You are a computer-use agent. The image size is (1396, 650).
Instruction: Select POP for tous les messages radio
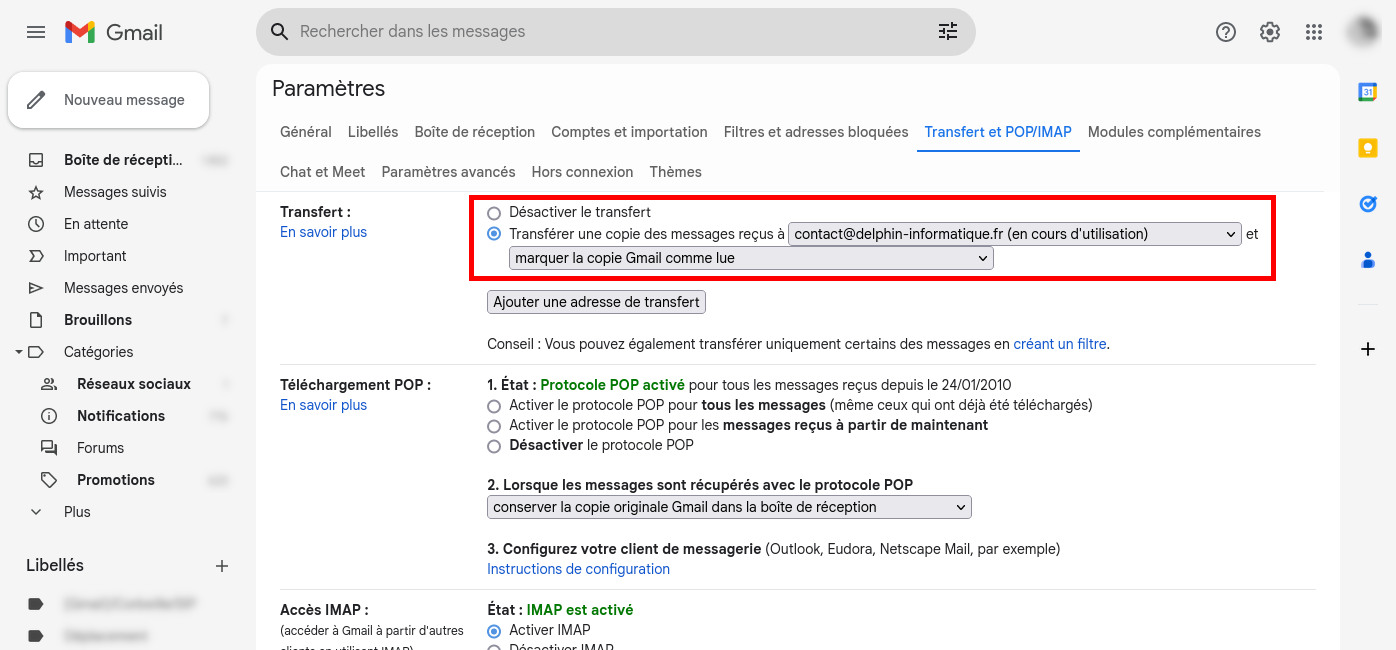pos(494,406)
